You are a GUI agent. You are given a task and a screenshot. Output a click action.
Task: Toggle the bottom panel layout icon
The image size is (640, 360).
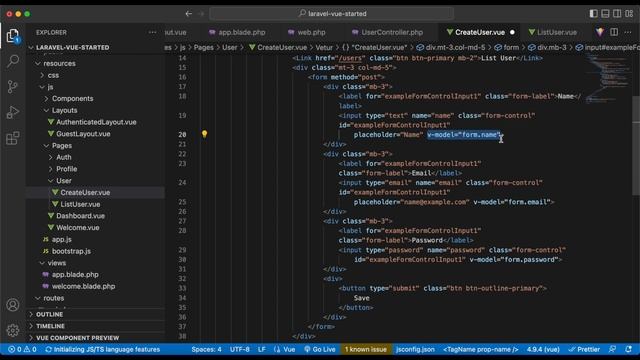click(605, 13)
